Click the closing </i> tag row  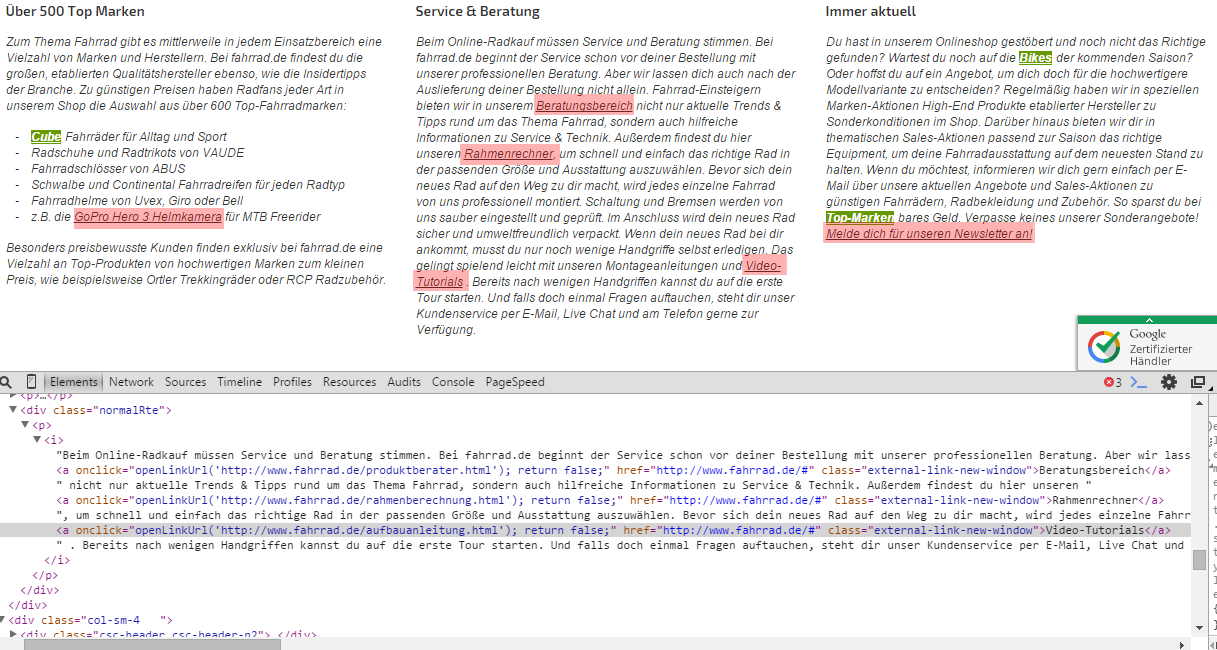point(56,560)
